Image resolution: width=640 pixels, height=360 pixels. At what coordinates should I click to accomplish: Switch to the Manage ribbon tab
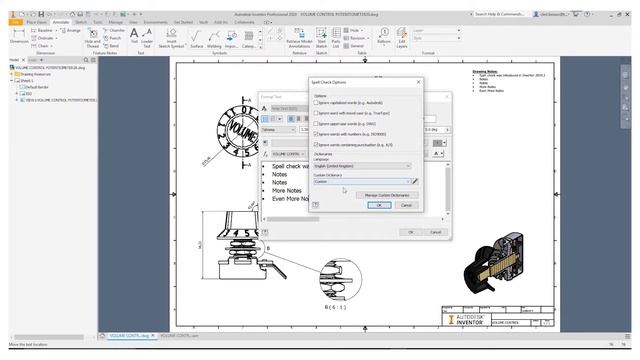[116, 22]
